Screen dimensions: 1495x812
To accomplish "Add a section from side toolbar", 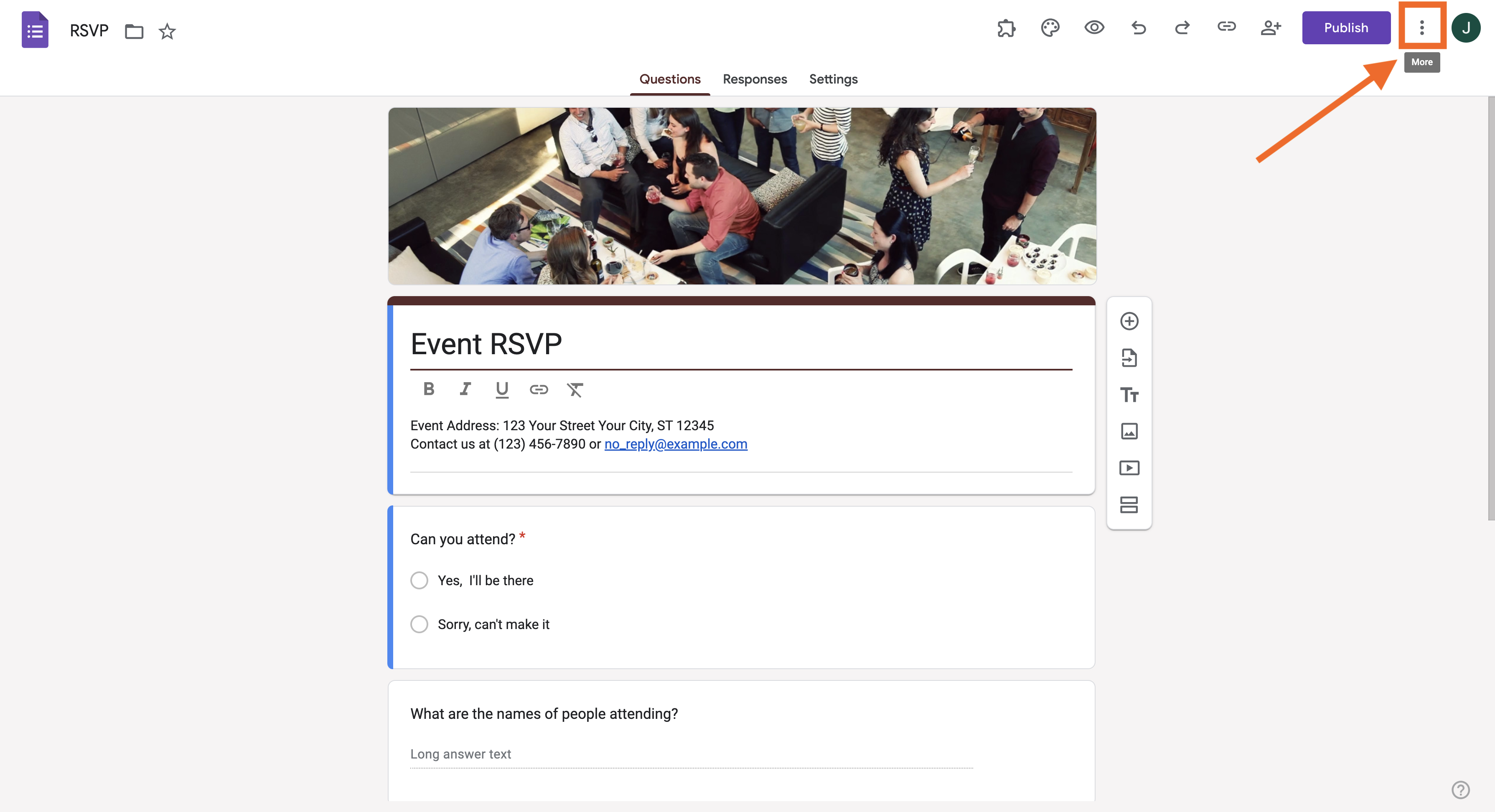I will tap(1129, 505).
